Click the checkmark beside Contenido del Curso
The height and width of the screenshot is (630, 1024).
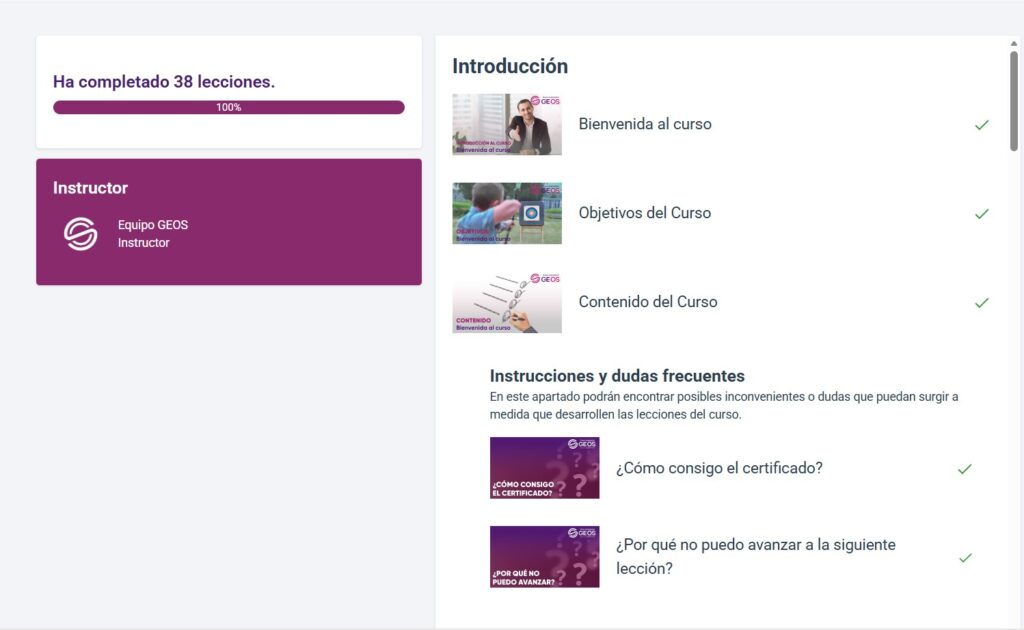click(981, 302)
